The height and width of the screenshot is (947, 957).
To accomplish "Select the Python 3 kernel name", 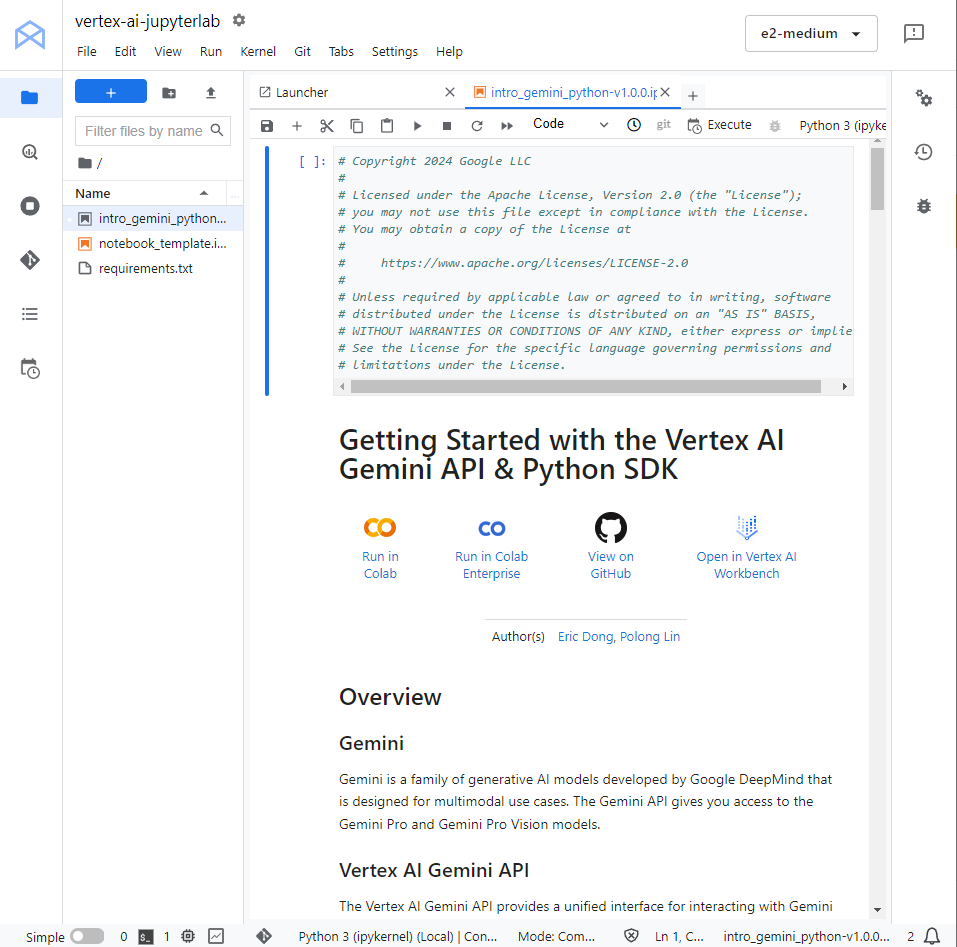I will click(842, 125).
